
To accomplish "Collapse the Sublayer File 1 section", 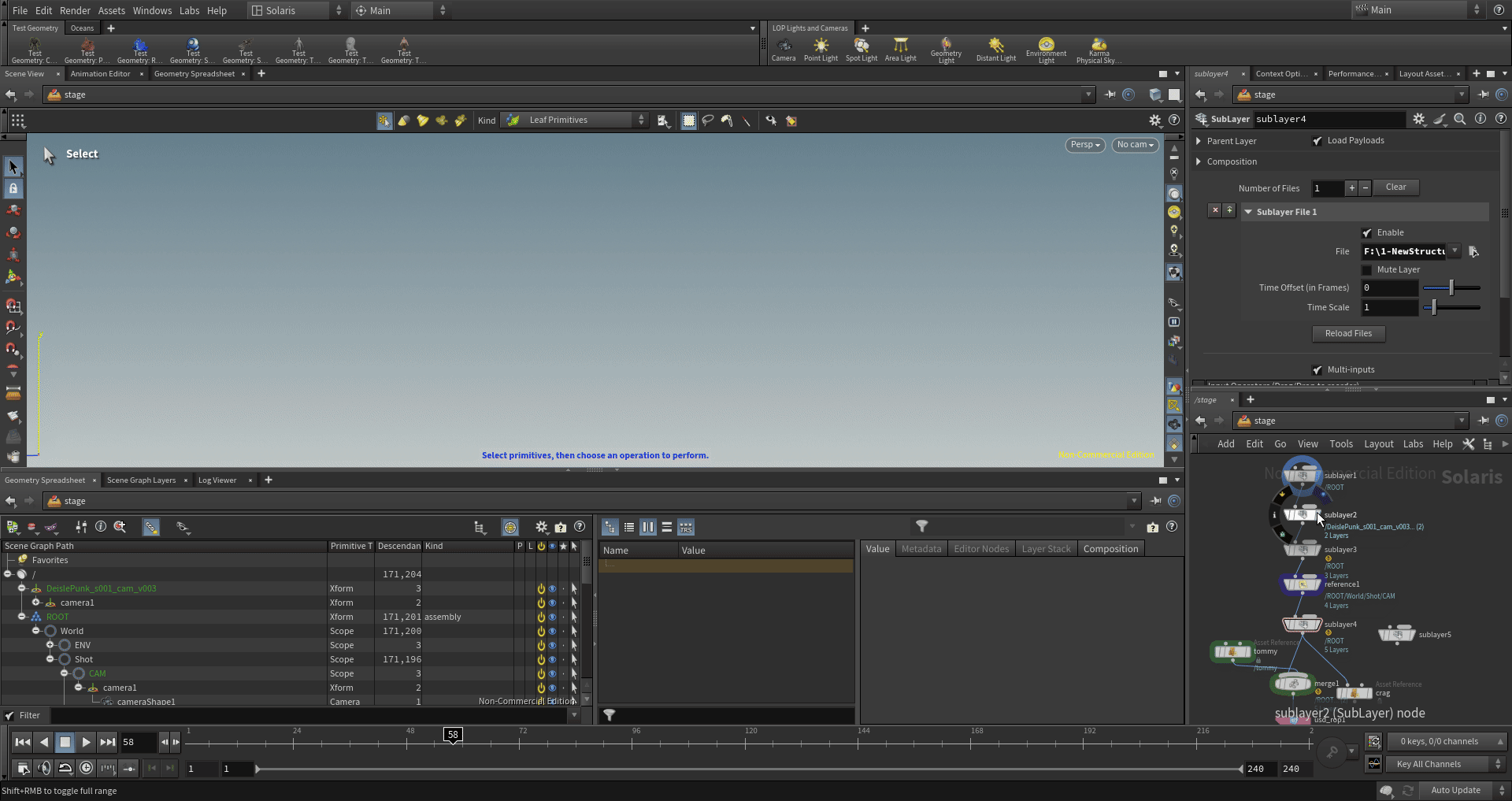I will point(1248,212).
